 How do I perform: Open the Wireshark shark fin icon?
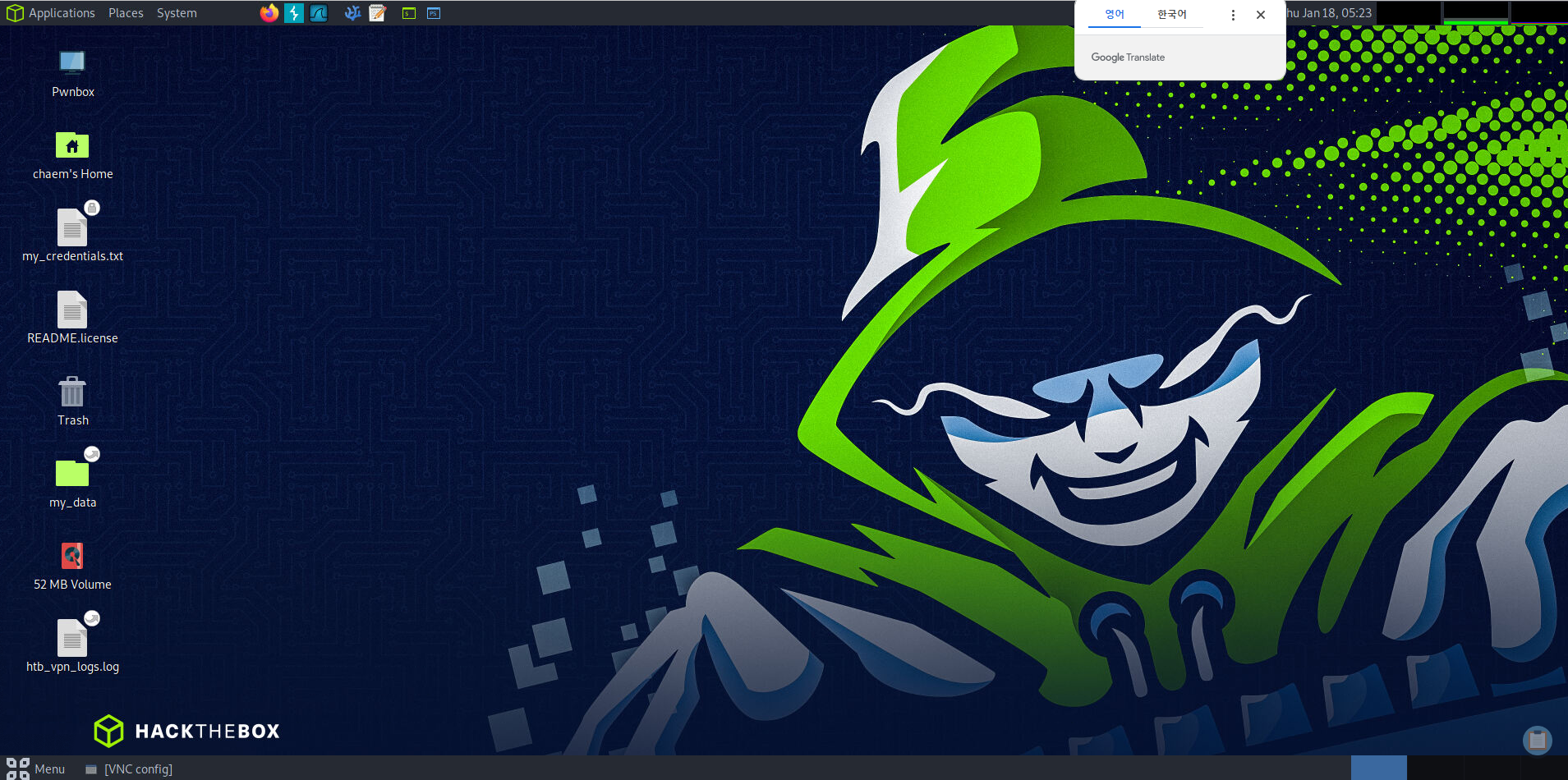[x=319, y=13]
